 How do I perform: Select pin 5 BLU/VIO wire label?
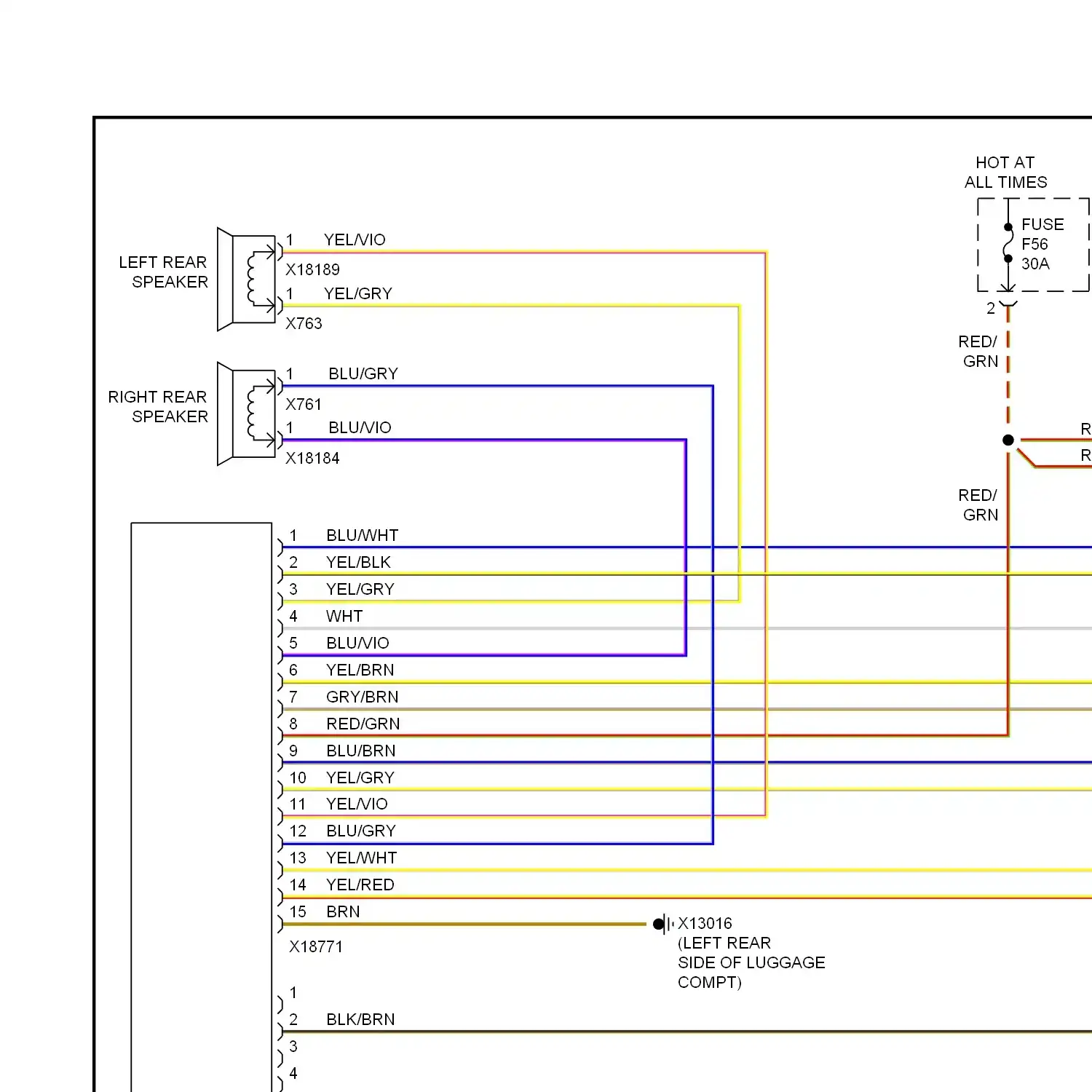click(x=357, y=643)
